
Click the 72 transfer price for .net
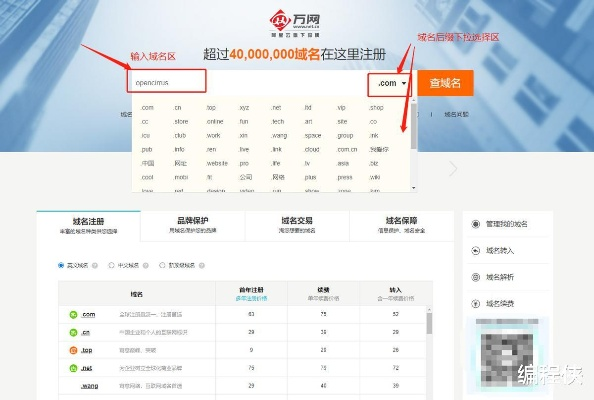[395, 368]
